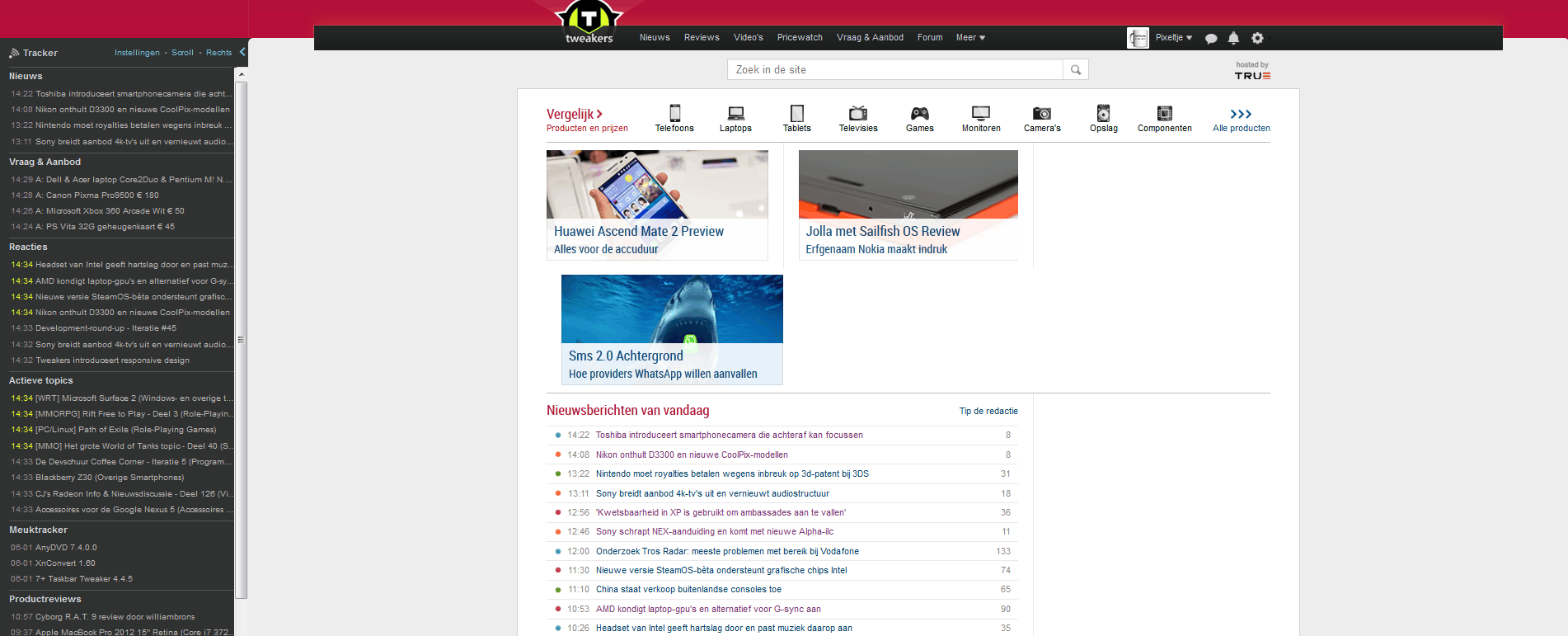The width and height of the screenshot is (1568, 636).
Task: Open the Nieuws menu item
Action: (655, 37)
